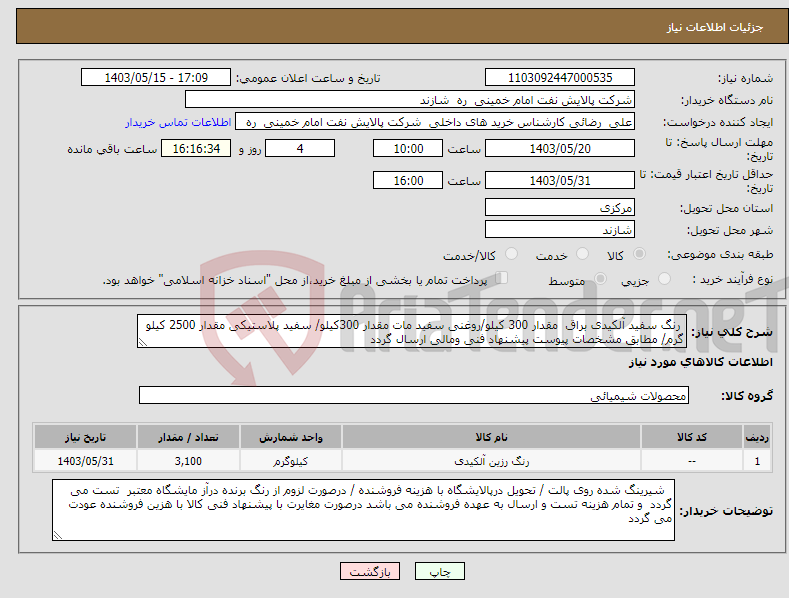
Task: Click the request creator field علی رضائی
Action: (435, 122)
